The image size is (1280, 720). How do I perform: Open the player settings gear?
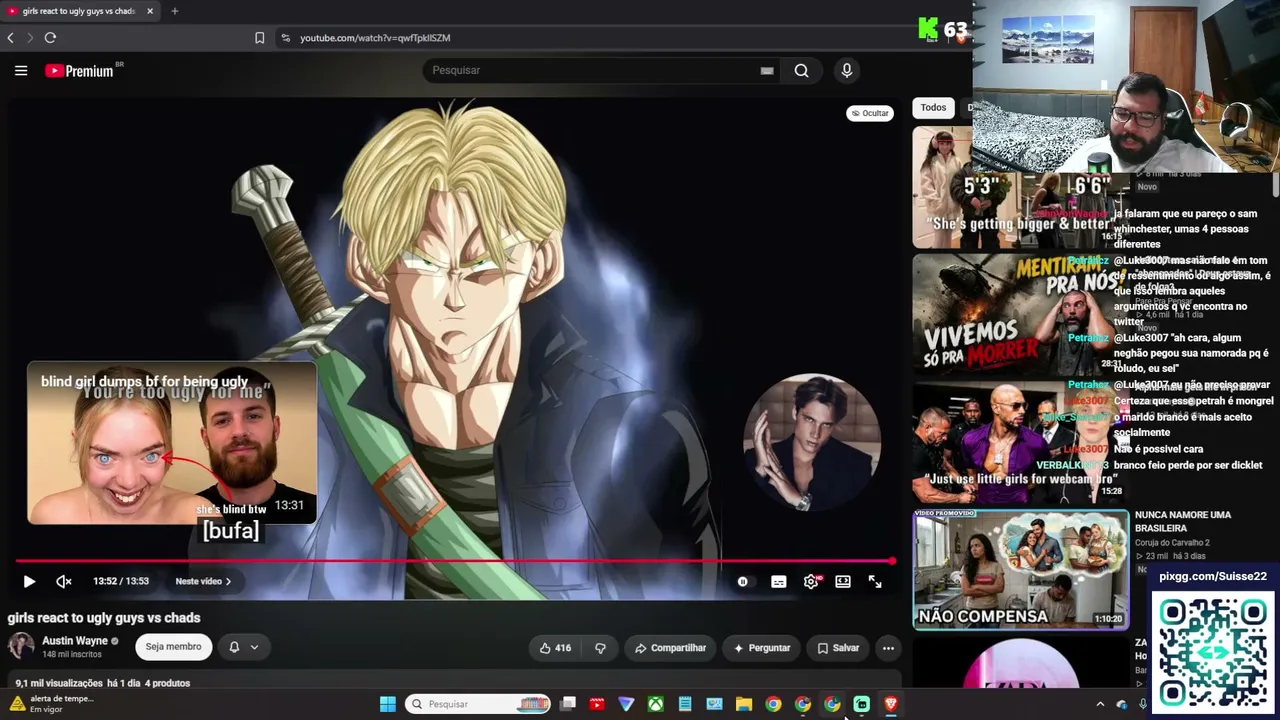[x=811, y=581]
